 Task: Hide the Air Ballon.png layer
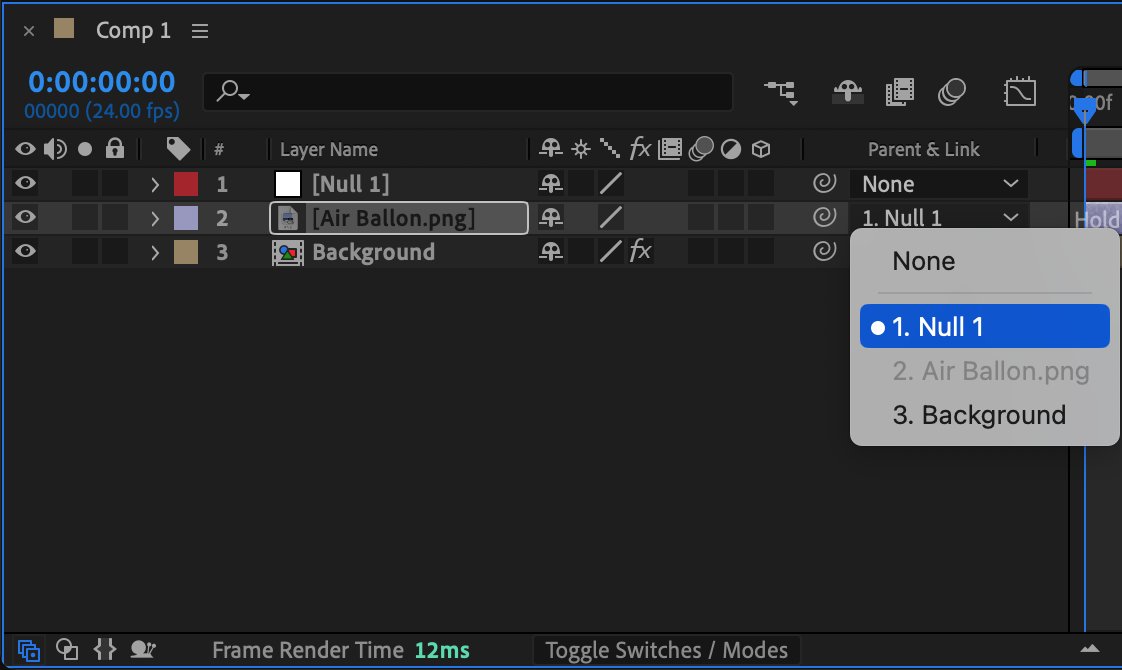(25, 217)
